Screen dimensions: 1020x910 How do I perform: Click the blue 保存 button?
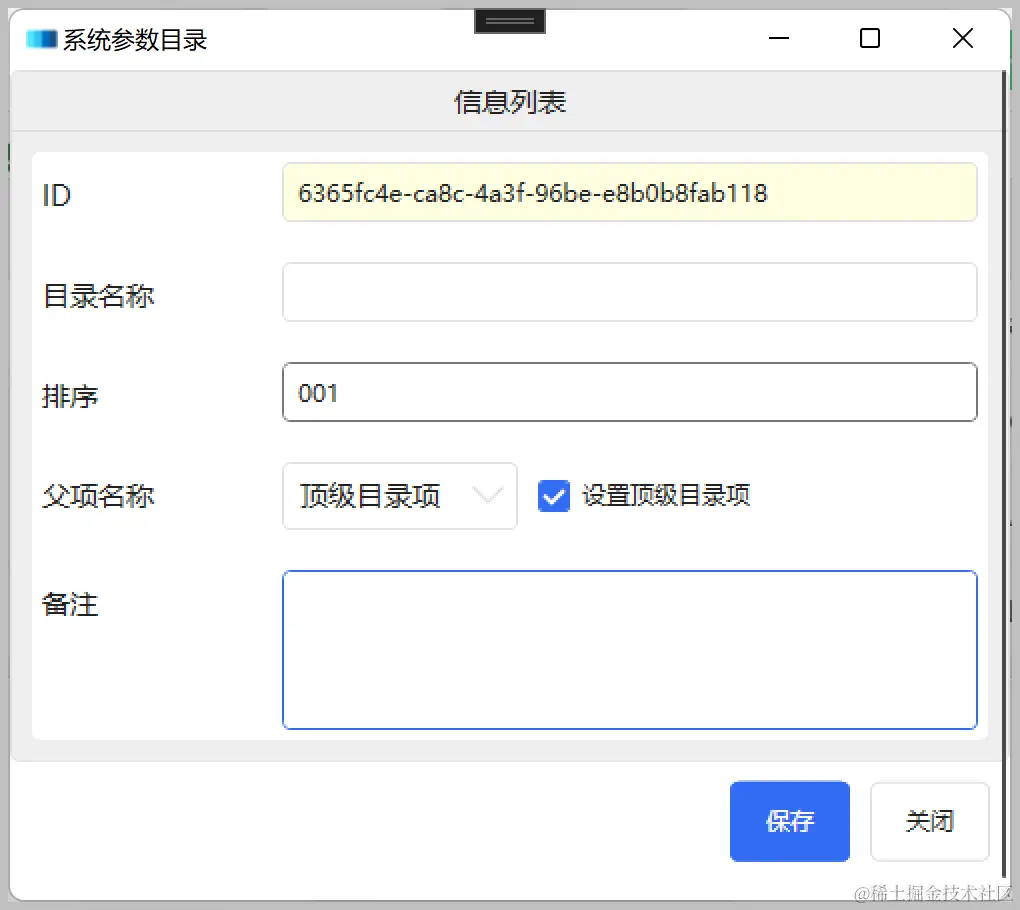790,822
